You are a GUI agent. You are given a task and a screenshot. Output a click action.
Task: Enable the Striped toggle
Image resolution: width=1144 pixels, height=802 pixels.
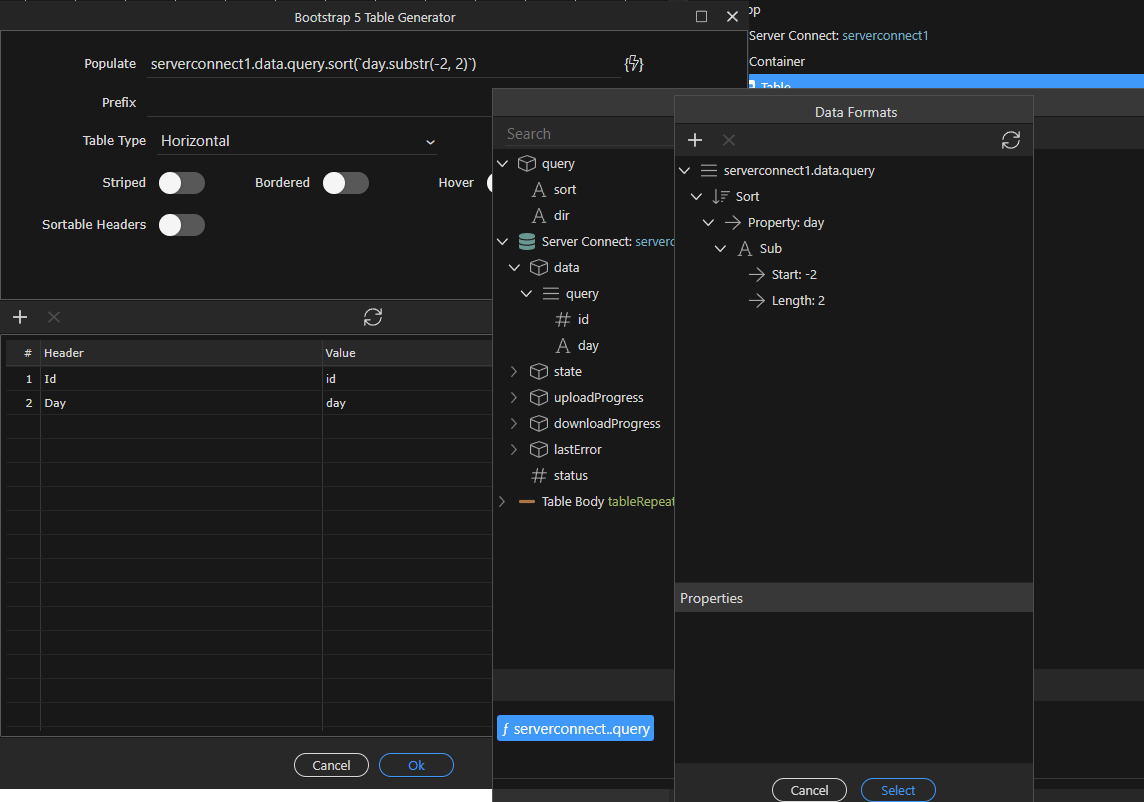[182, 182]
